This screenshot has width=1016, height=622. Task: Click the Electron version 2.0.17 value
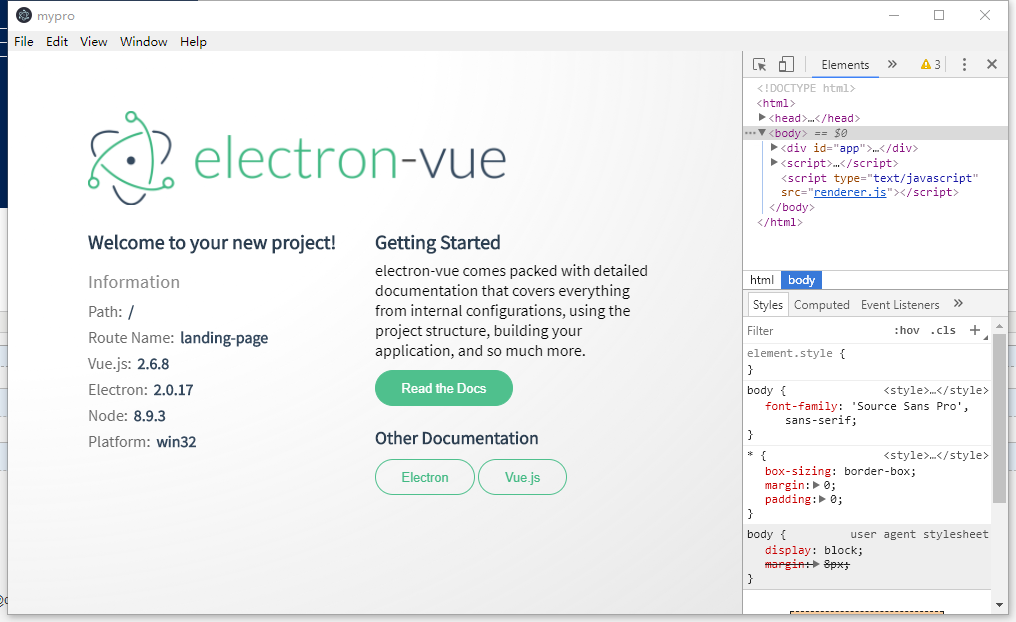coord(173,390)
